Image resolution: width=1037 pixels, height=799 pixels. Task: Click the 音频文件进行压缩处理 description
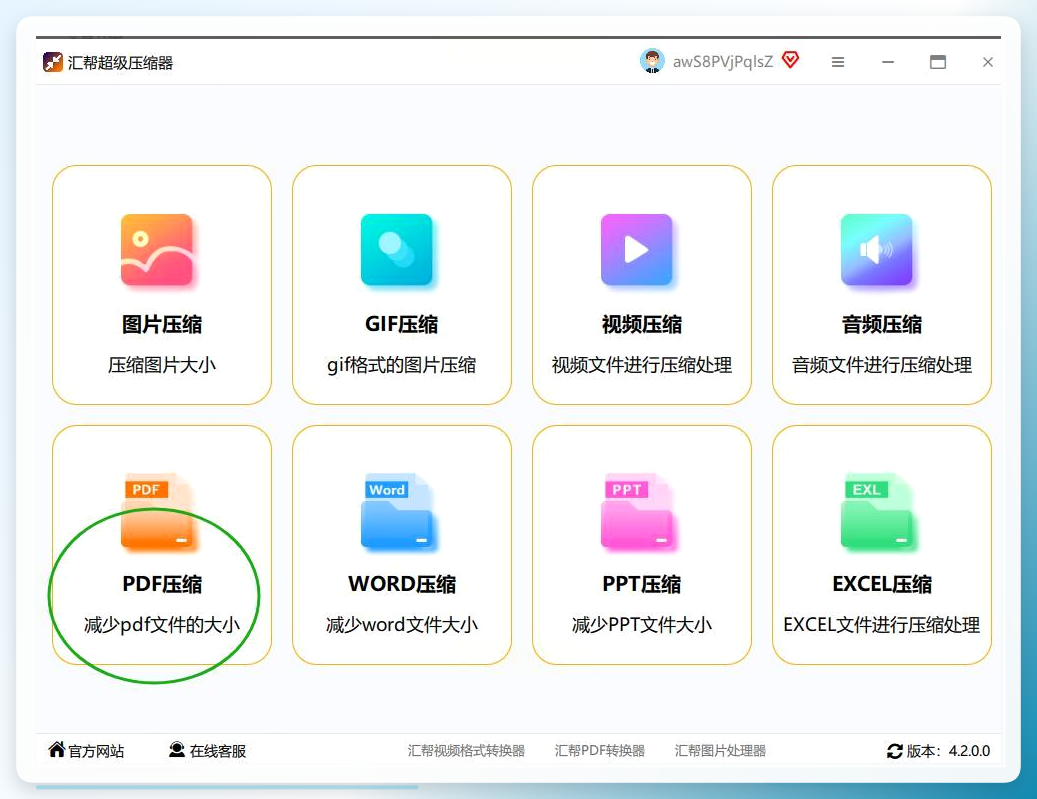coord(882,364)
